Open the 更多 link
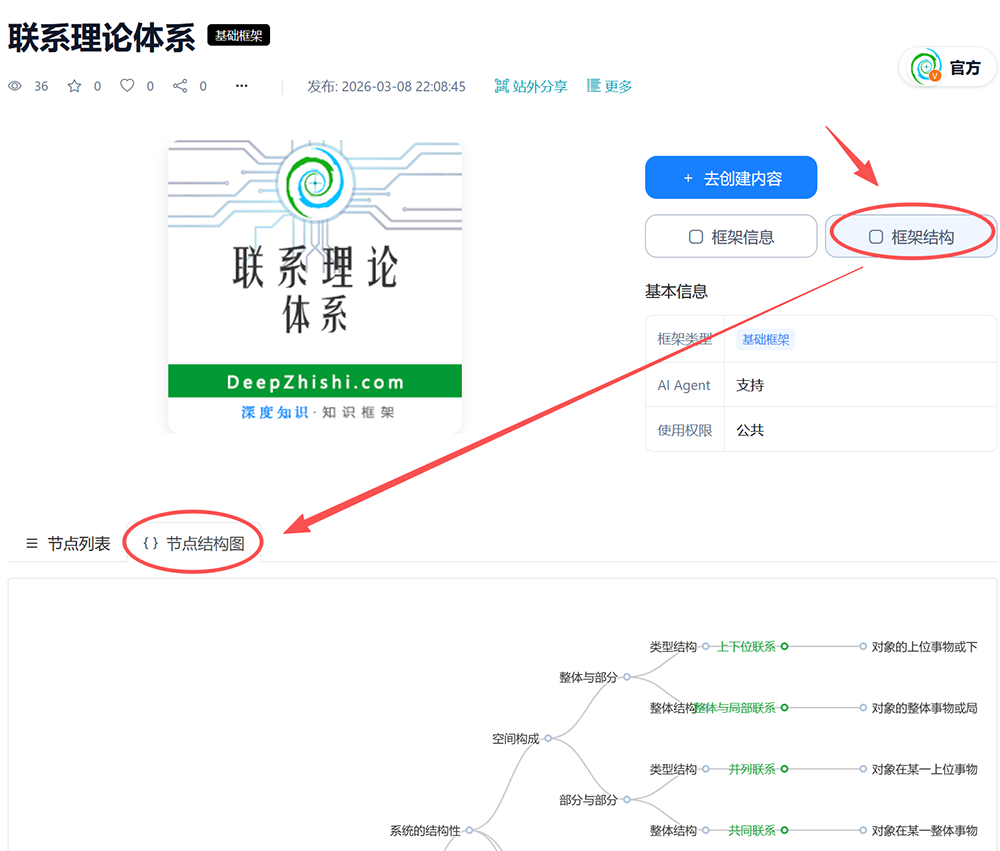The image size is (1000, 851). [x=609, y=86]
